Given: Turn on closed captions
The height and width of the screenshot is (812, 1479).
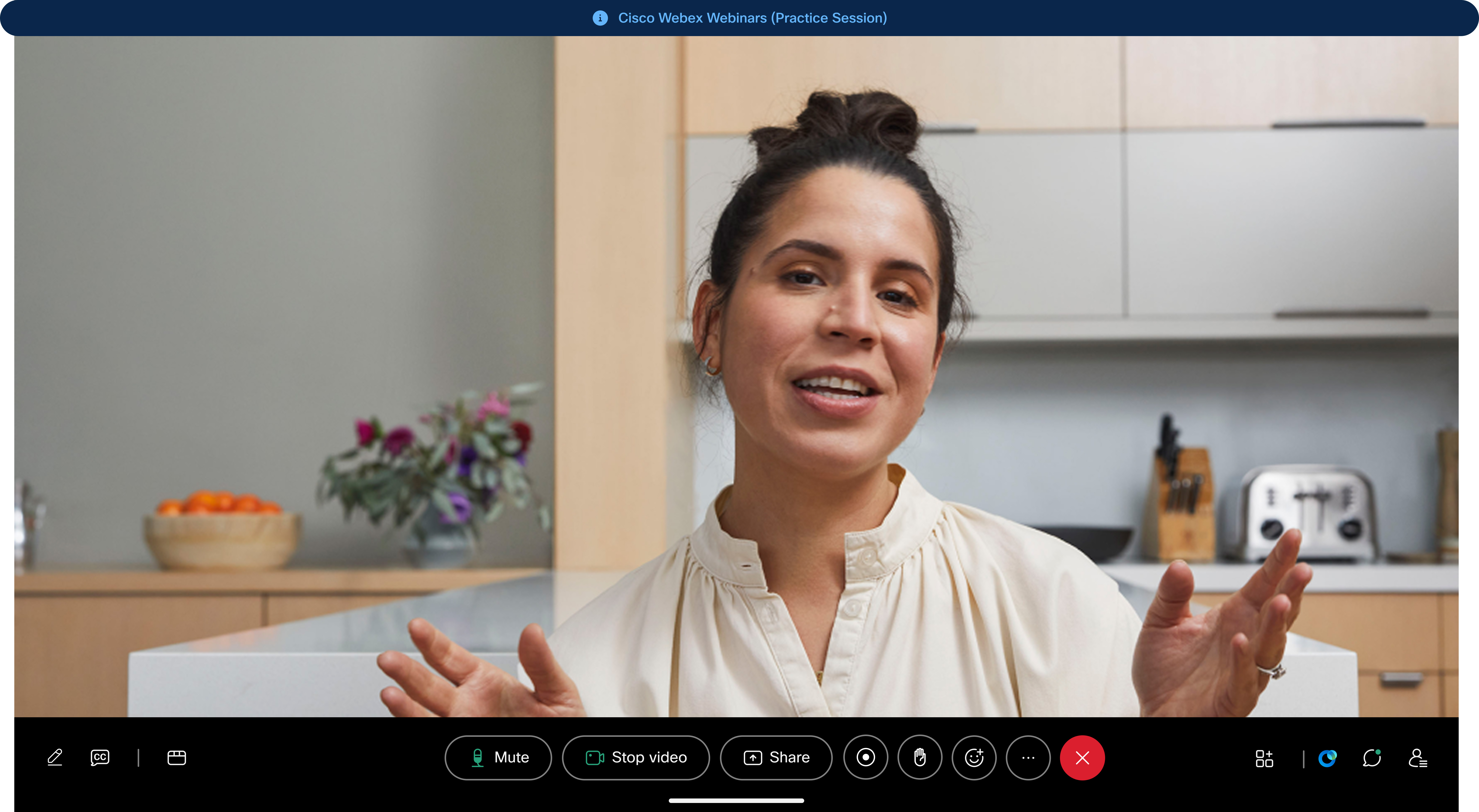Looking at the screenshot, I should [100, 757].
